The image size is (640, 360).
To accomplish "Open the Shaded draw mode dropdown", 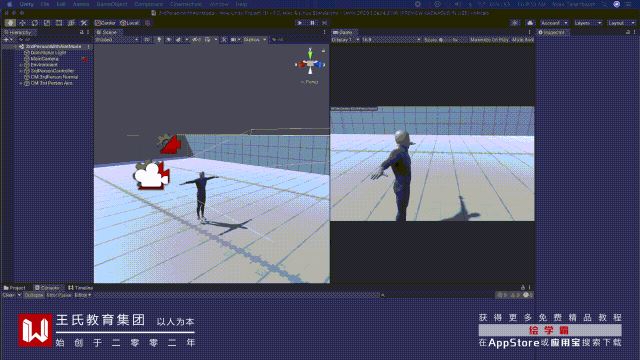I will [x=117, y=40].
